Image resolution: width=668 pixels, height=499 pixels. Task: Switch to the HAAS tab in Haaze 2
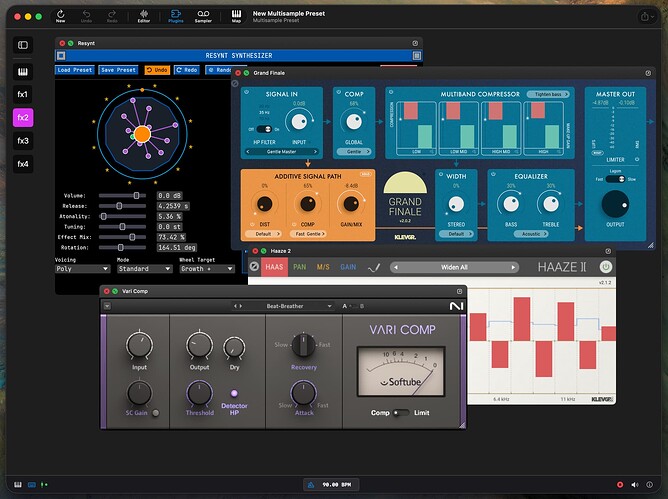pyautogui.click(x=274, y=267)
